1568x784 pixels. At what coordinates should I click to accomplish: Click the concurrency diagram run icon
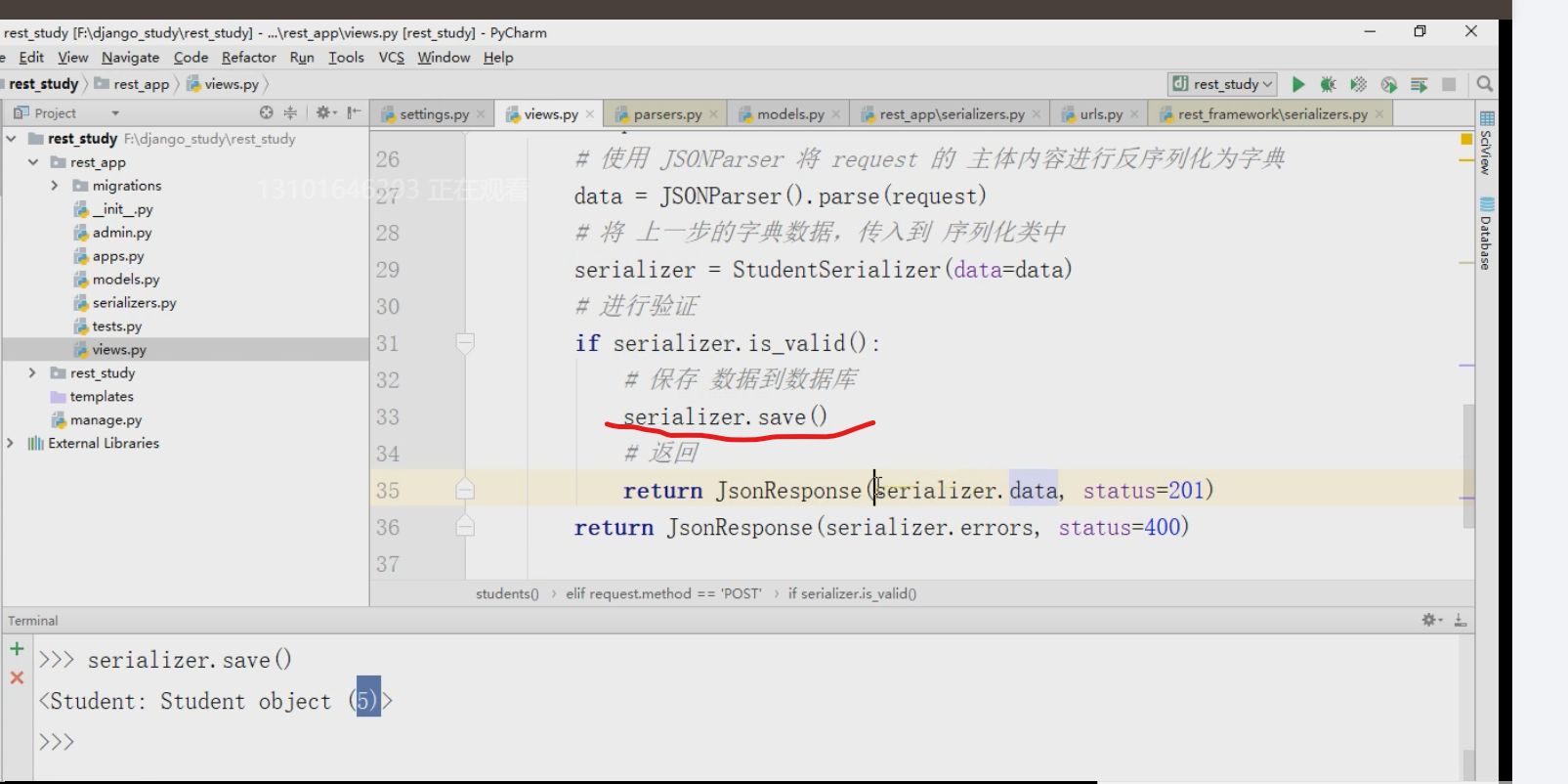(x=1419, y=84)
